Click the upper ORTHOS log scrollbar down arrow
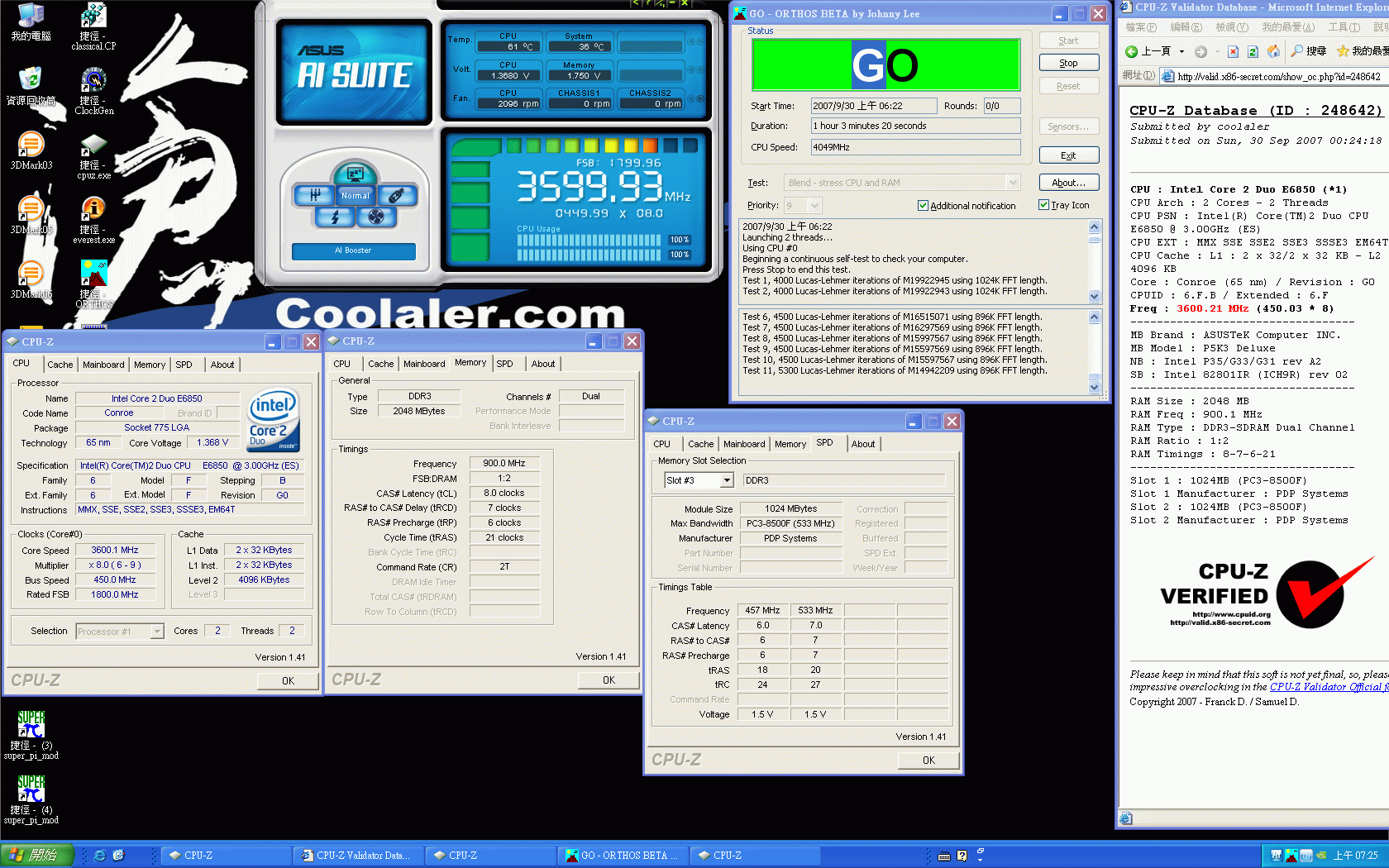1389x868 pixels. pyautogui.click(x=1095, y=297)
